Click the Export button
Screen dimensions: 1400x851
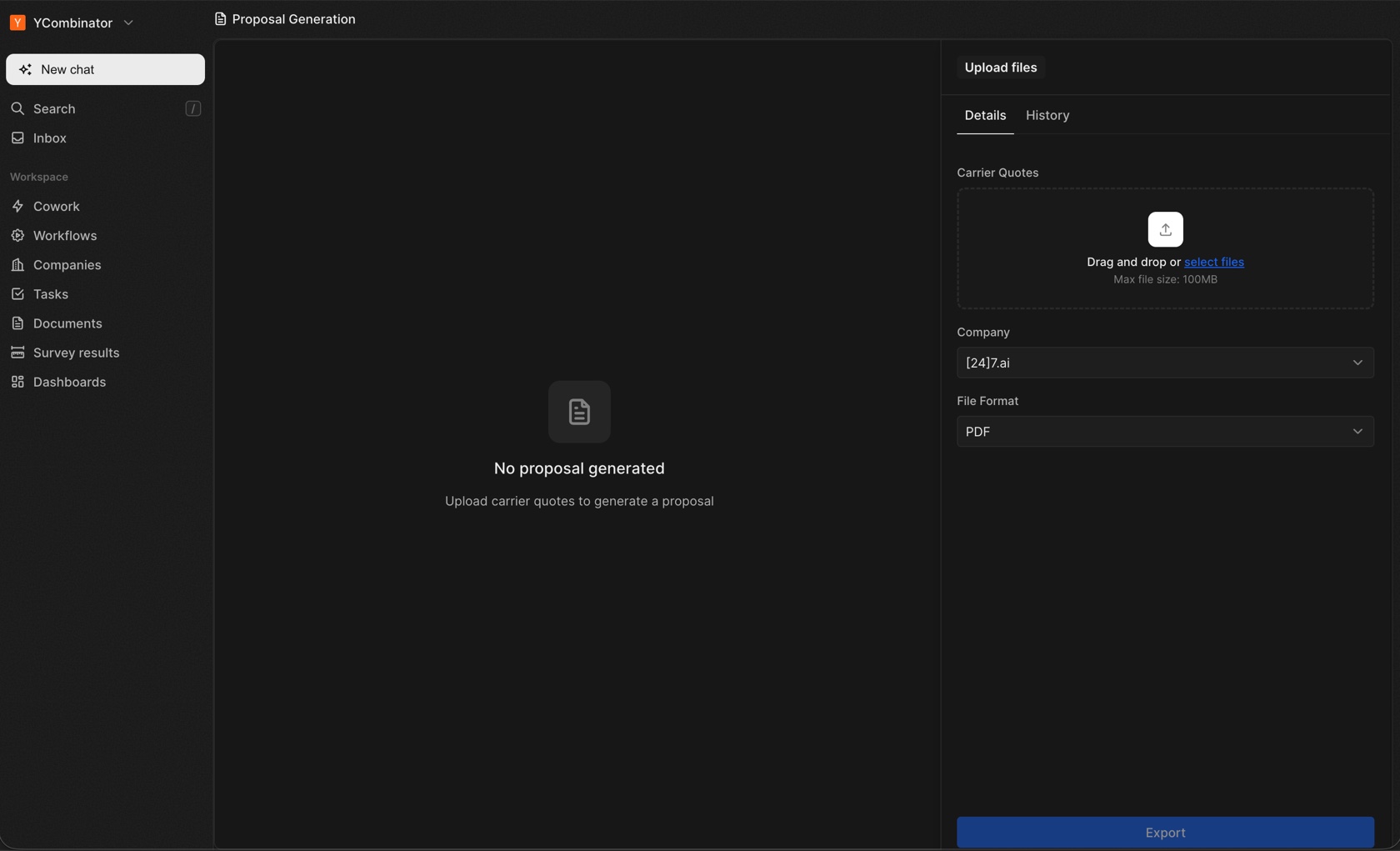pyautogui.click(x=1165, y=832)
